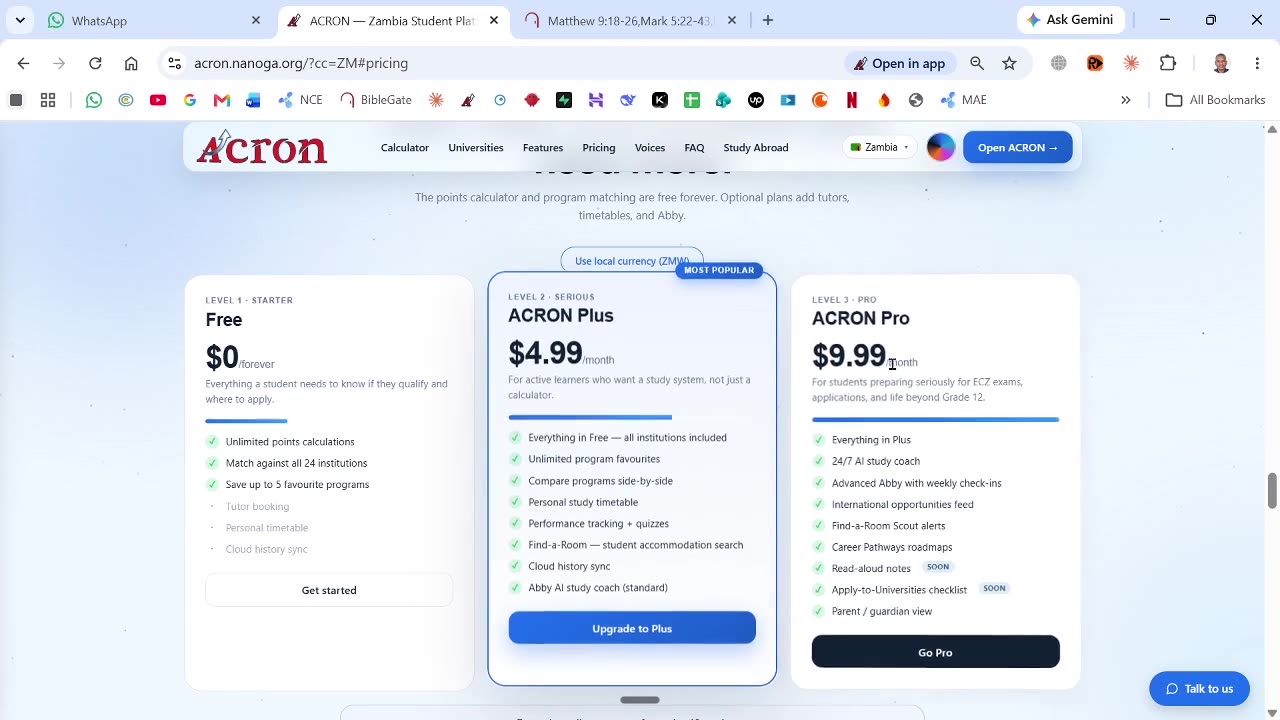Open the FAQ nav item
Screen dimensions: 1280x720
[694, 148]
